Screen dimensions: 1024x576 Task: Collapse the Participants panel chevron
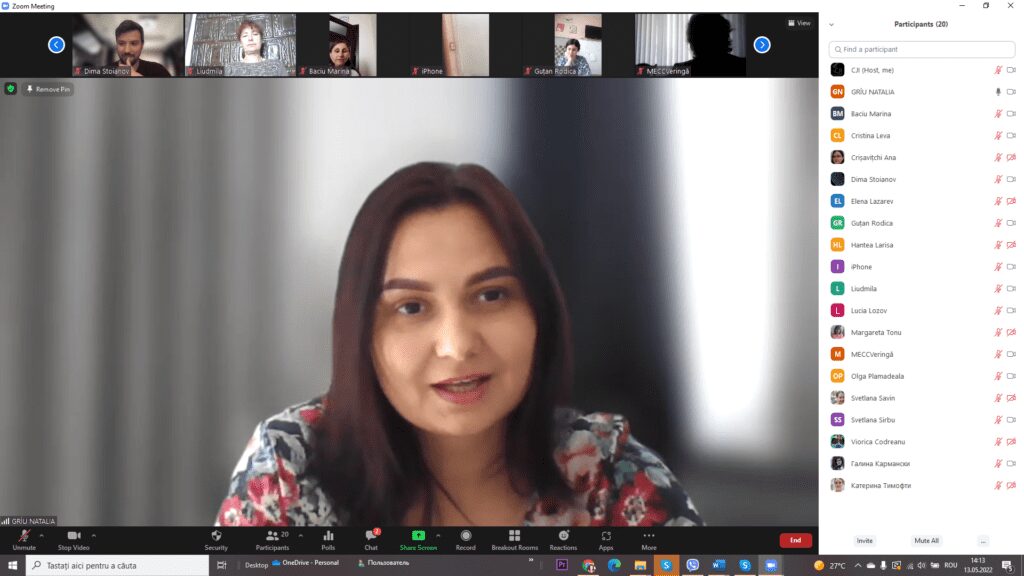(x=832, y=24)
